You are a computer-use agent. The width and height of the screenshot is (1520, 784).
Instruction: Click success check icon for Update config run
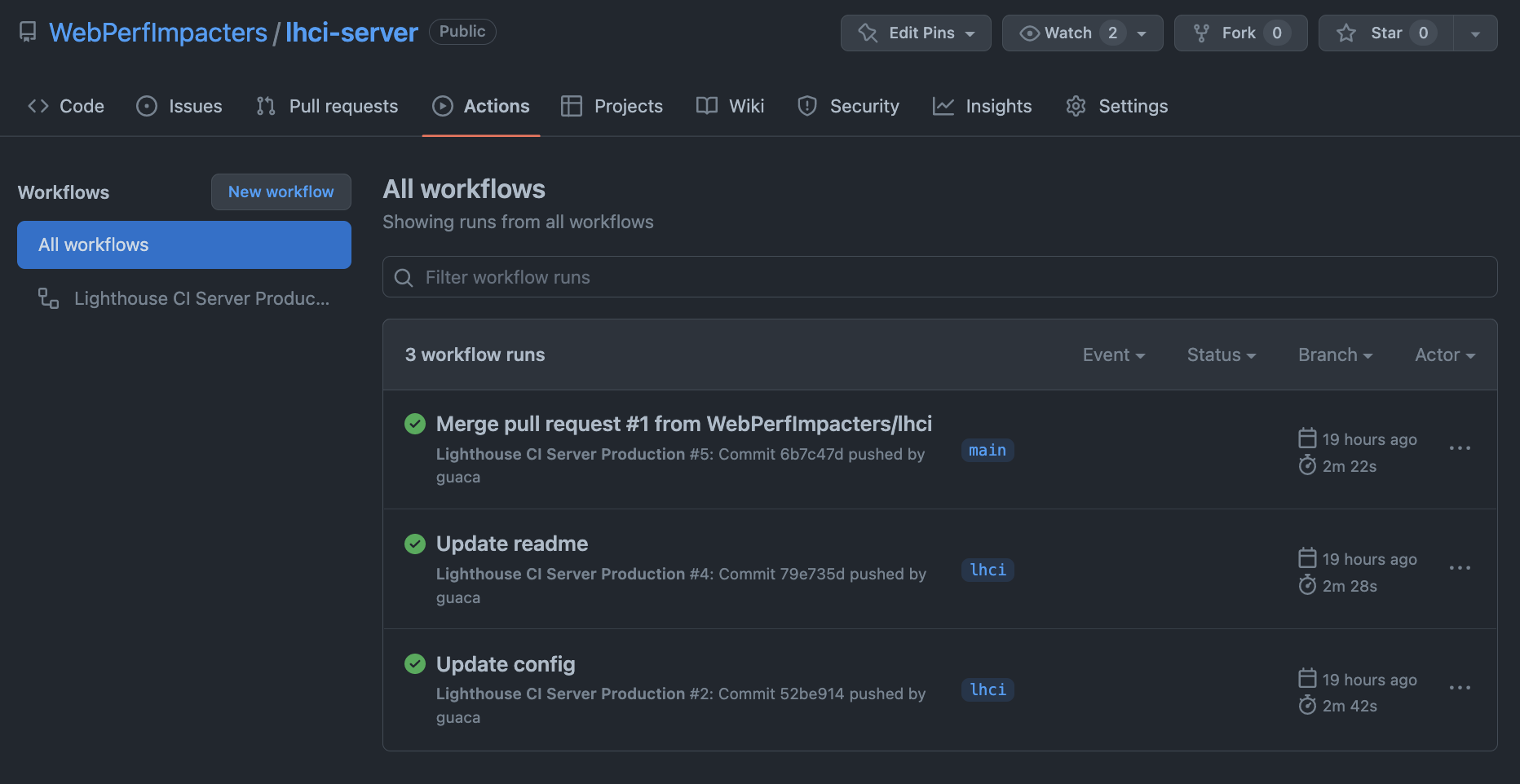pos(415,664)
